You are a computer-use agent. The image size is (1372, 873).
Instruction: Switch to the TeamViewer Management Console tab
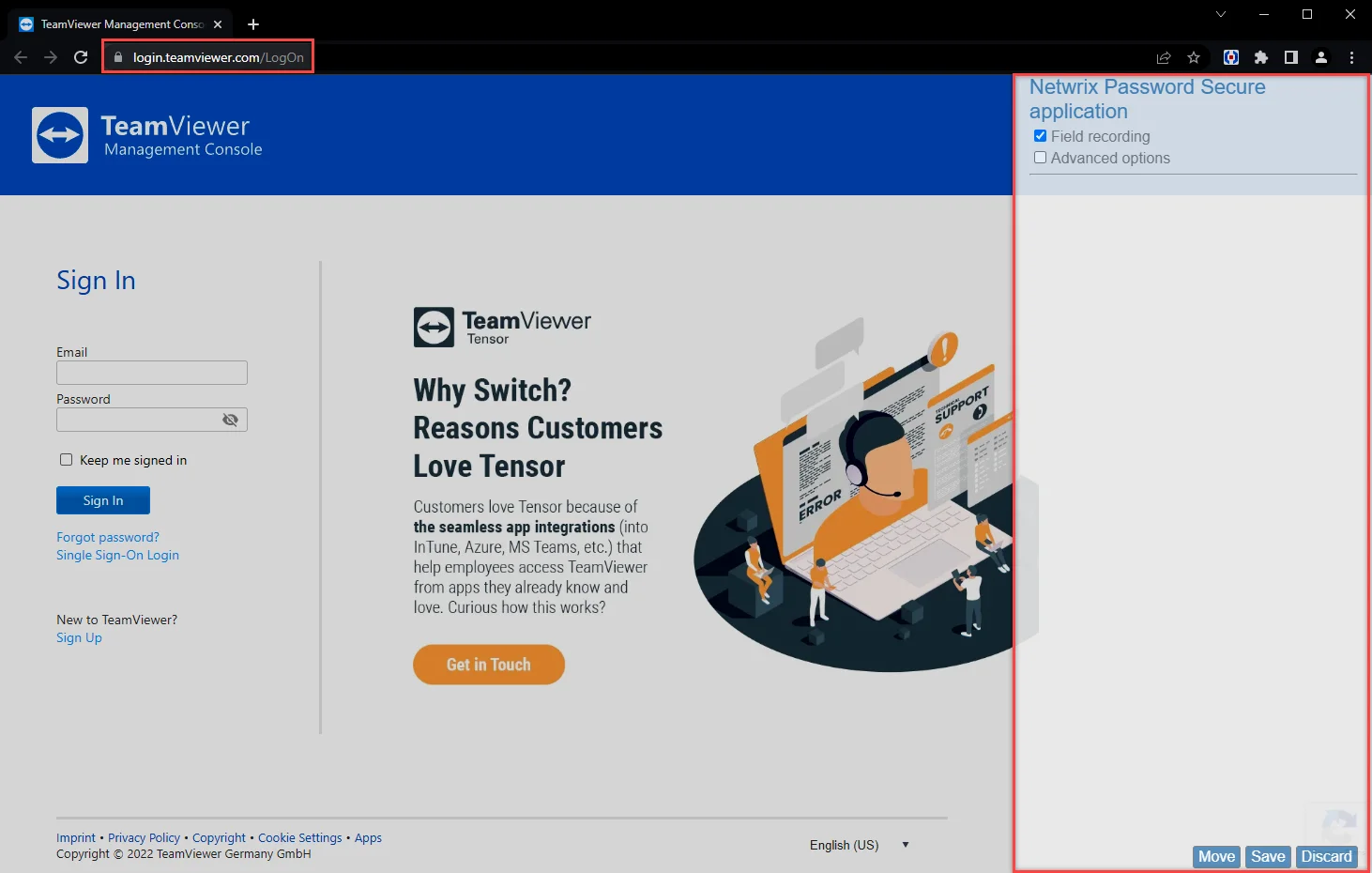pyautogui.click(x=122, y=24)
